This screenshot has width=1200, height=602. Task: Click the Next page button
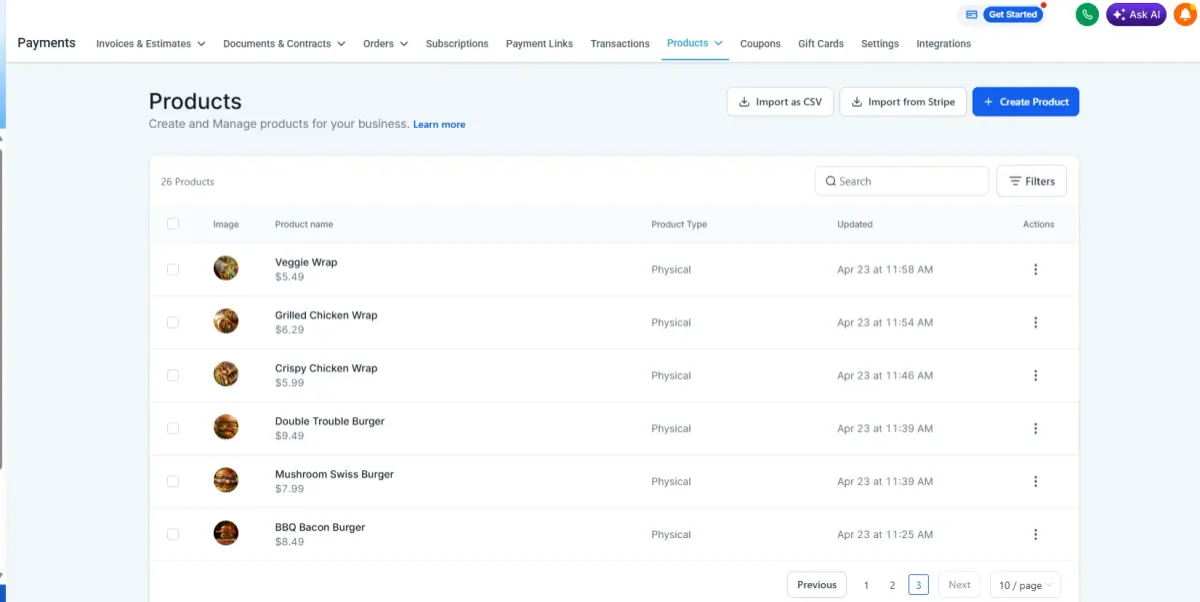click(x=959, y=585)
